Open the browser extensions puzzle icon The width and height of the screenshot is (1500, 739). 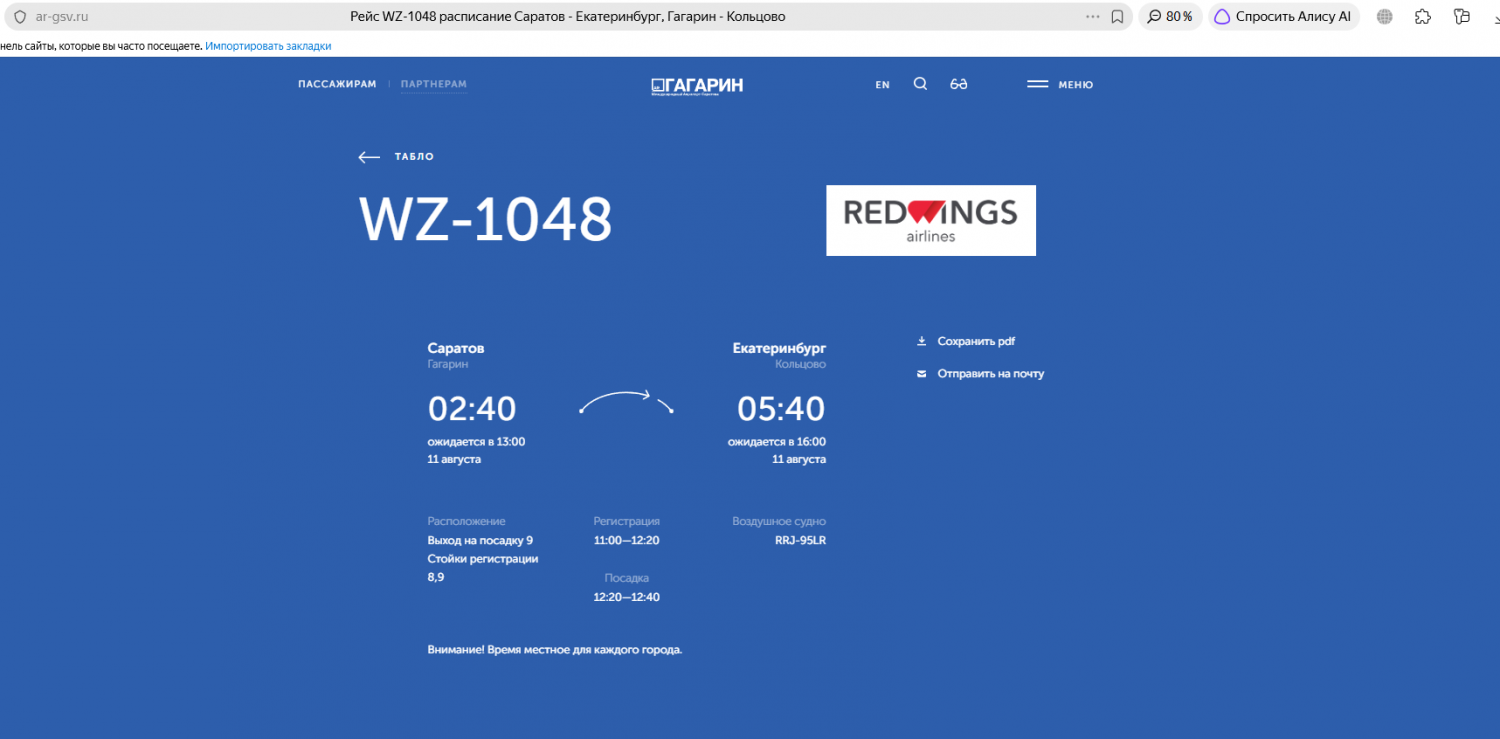click(x=1423, y=17)
